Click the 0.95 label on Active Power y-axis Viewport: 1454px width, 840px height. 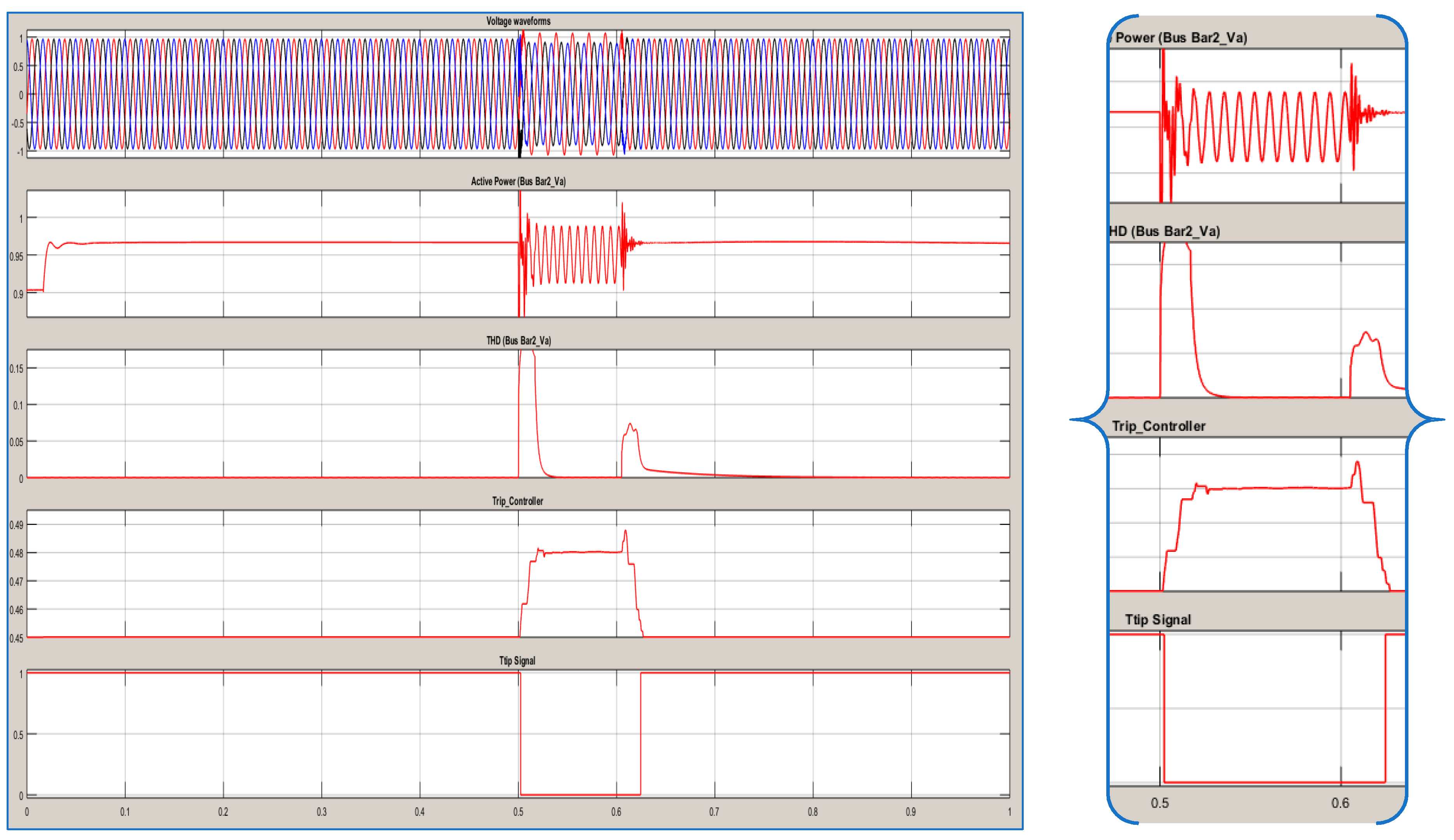click(16, 256)
